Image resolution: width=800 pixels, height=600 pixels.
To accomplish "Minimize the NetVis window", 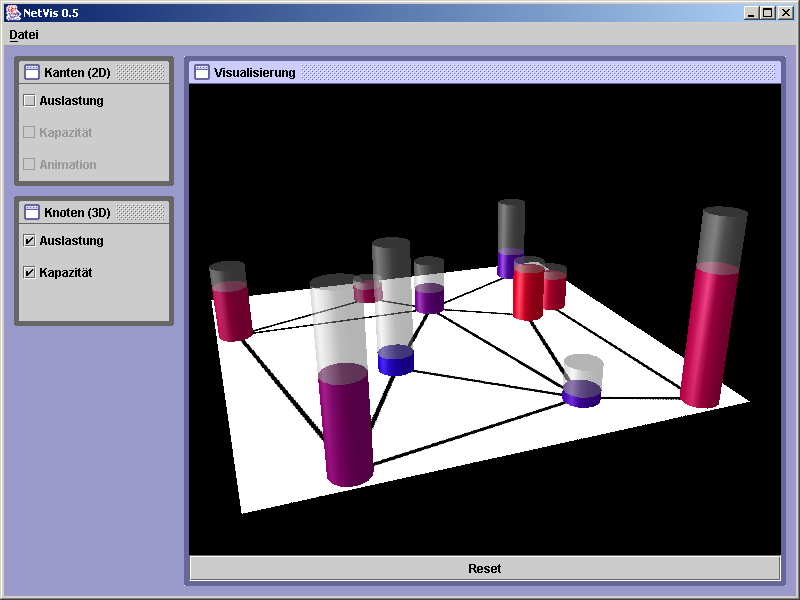I will point(751,13).
